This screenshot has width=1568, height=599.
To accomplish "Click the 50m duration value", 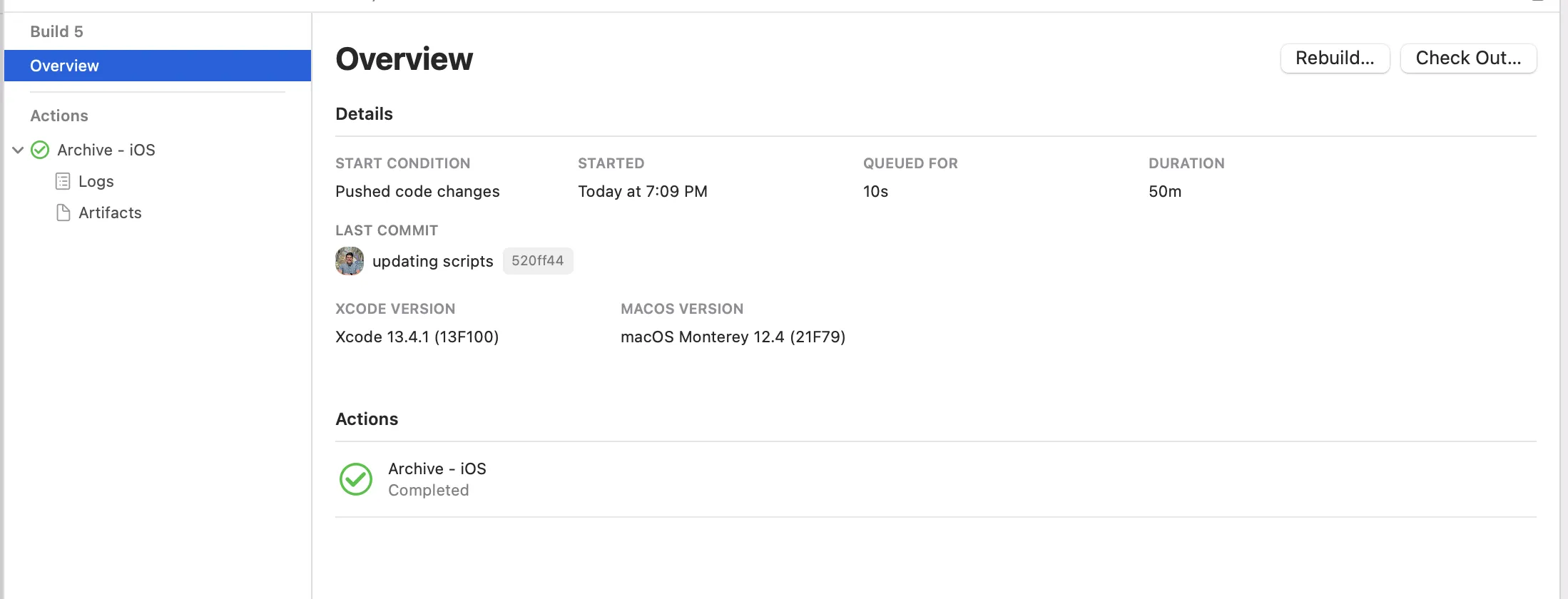I will click(x=1165, y=191).
